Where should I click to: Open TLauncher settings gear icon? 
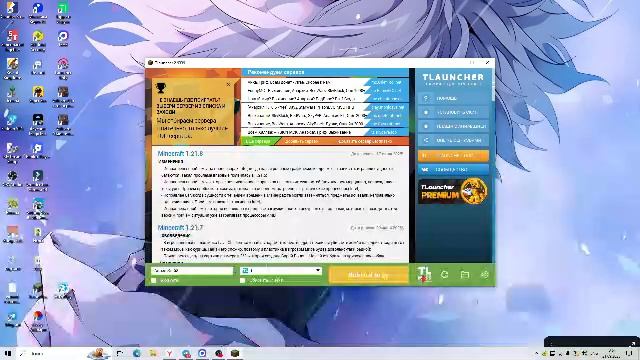484,275
